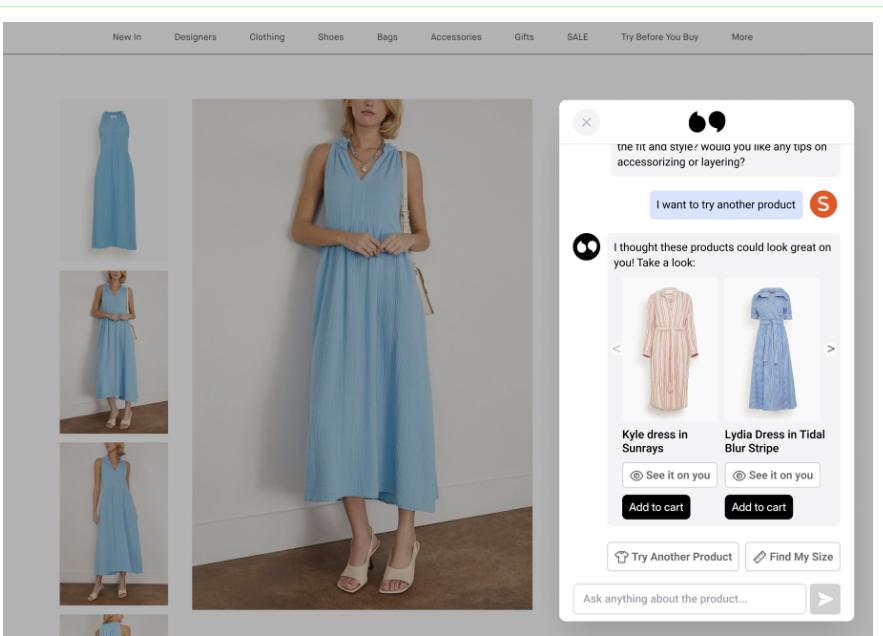Open the Designers menu
Viewport: 883px width, 636px height.
[x=195, y=37]
